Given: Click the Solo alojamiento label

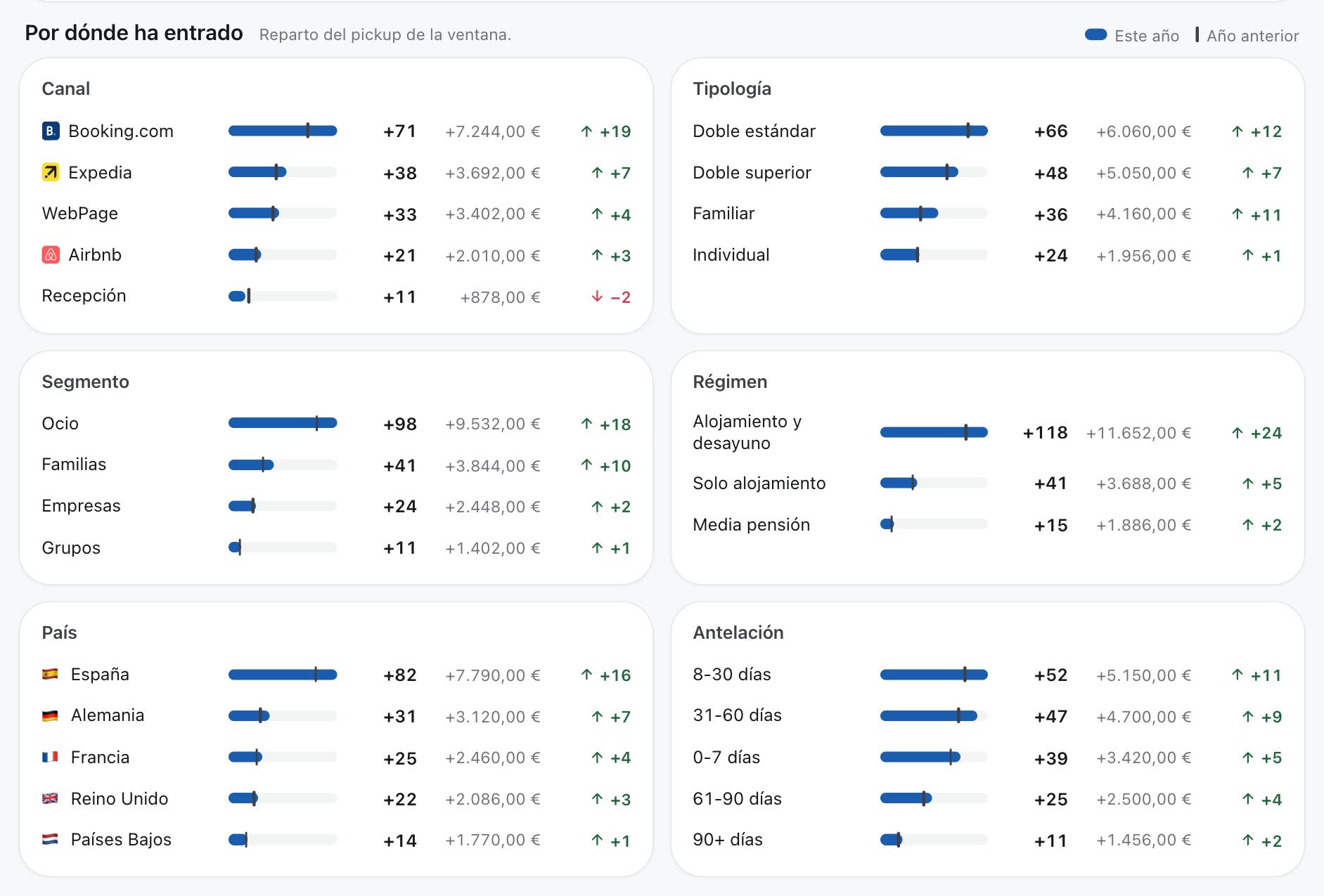Looking at the screenshot, I should pos(759,483).
